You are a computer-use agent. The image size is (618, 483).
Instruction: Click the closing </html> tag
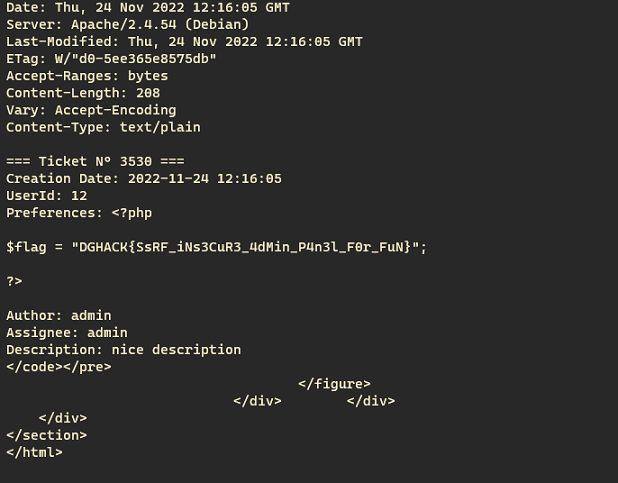[35, 452]
